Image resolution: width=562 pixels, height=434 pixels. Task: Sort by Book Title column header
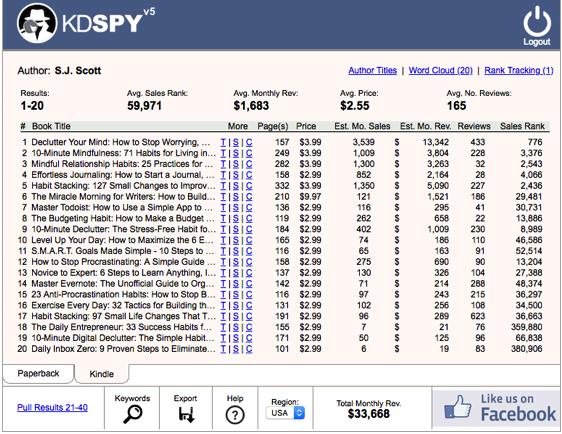click(51, 126)
